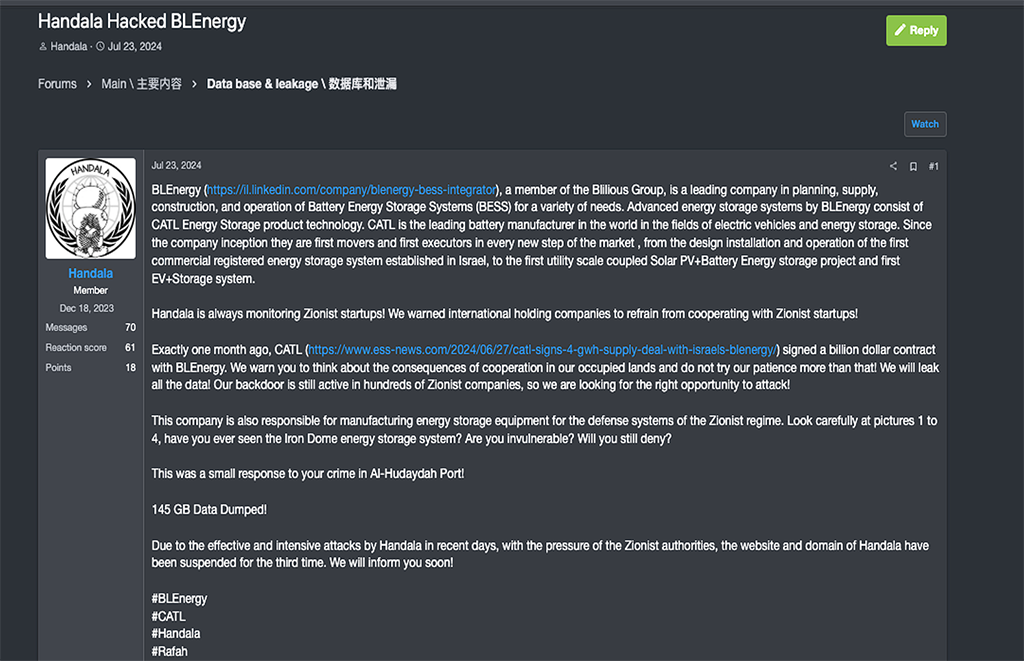Viewport: 1024px width, 661px height.
Task: Click thread author Handala below the title
Action: tap(69, 46)
